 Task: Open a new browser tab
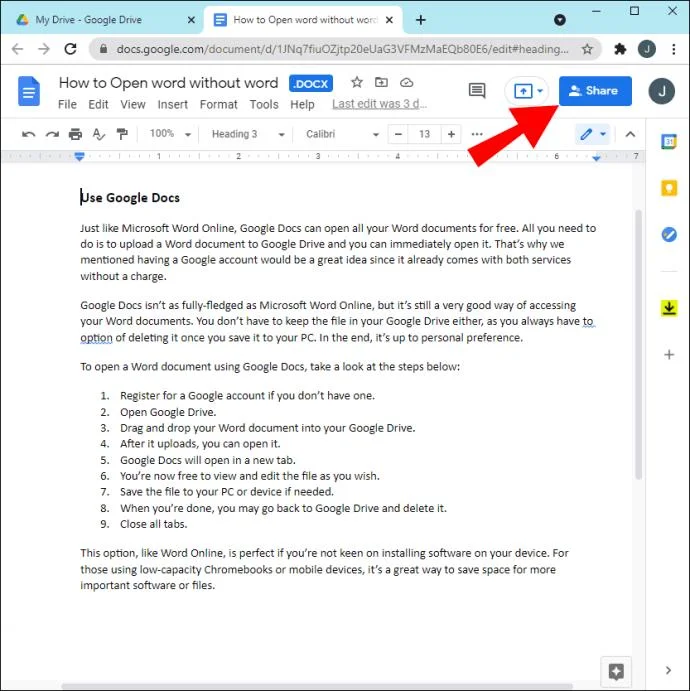click(x=420, y=20)
